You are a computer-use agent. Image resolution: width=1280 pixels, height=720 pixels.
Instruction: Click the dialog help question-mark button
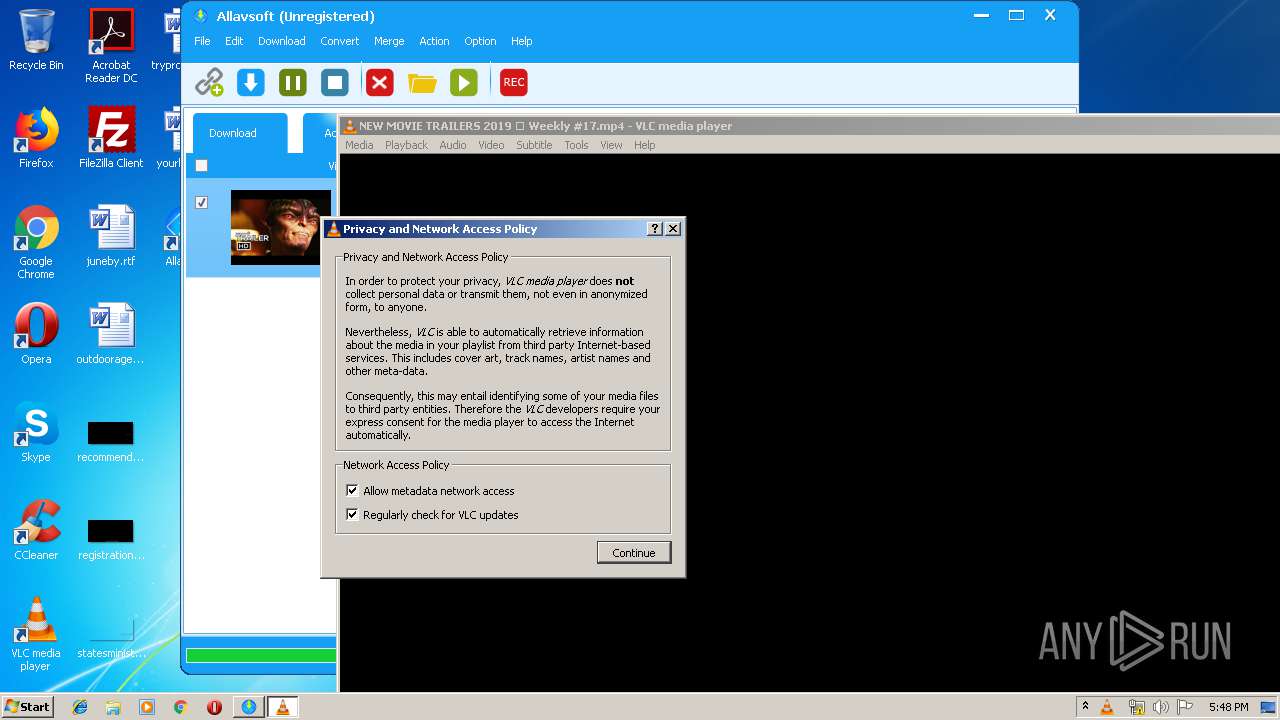(655, 229)
